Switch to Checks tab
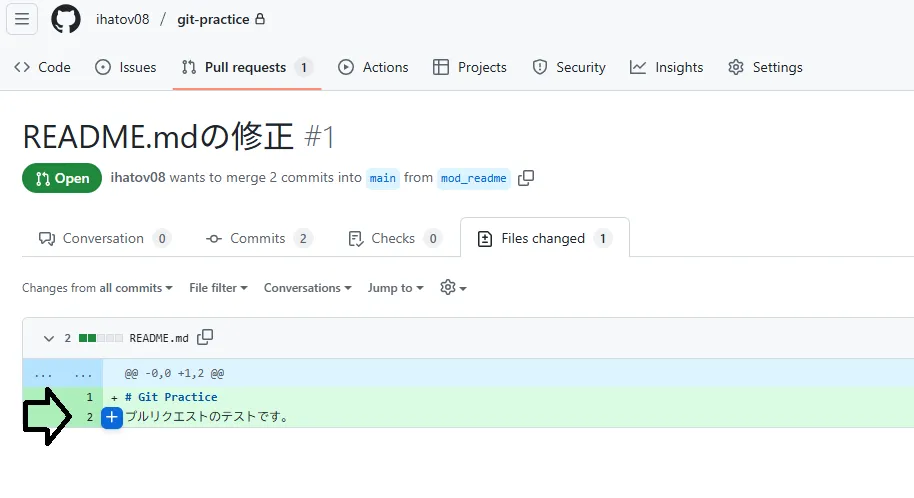914x498 pixels. tap(395, 239)
